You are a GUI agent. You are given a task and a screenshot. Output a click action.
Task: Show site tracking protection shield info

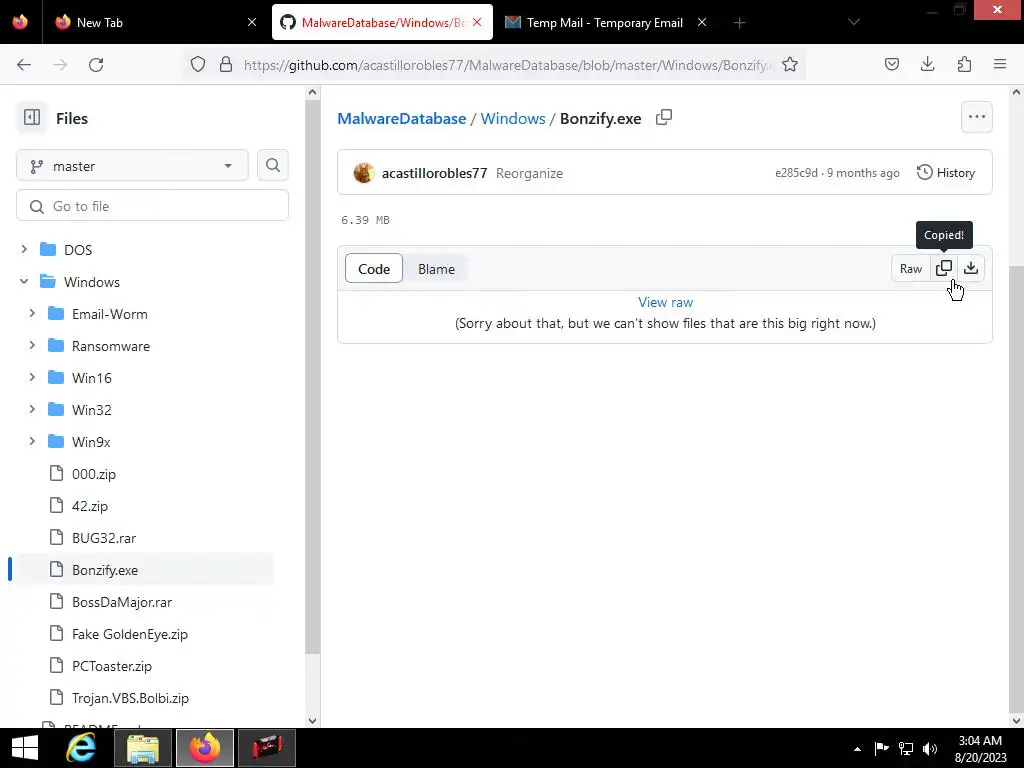click(198, 65)
